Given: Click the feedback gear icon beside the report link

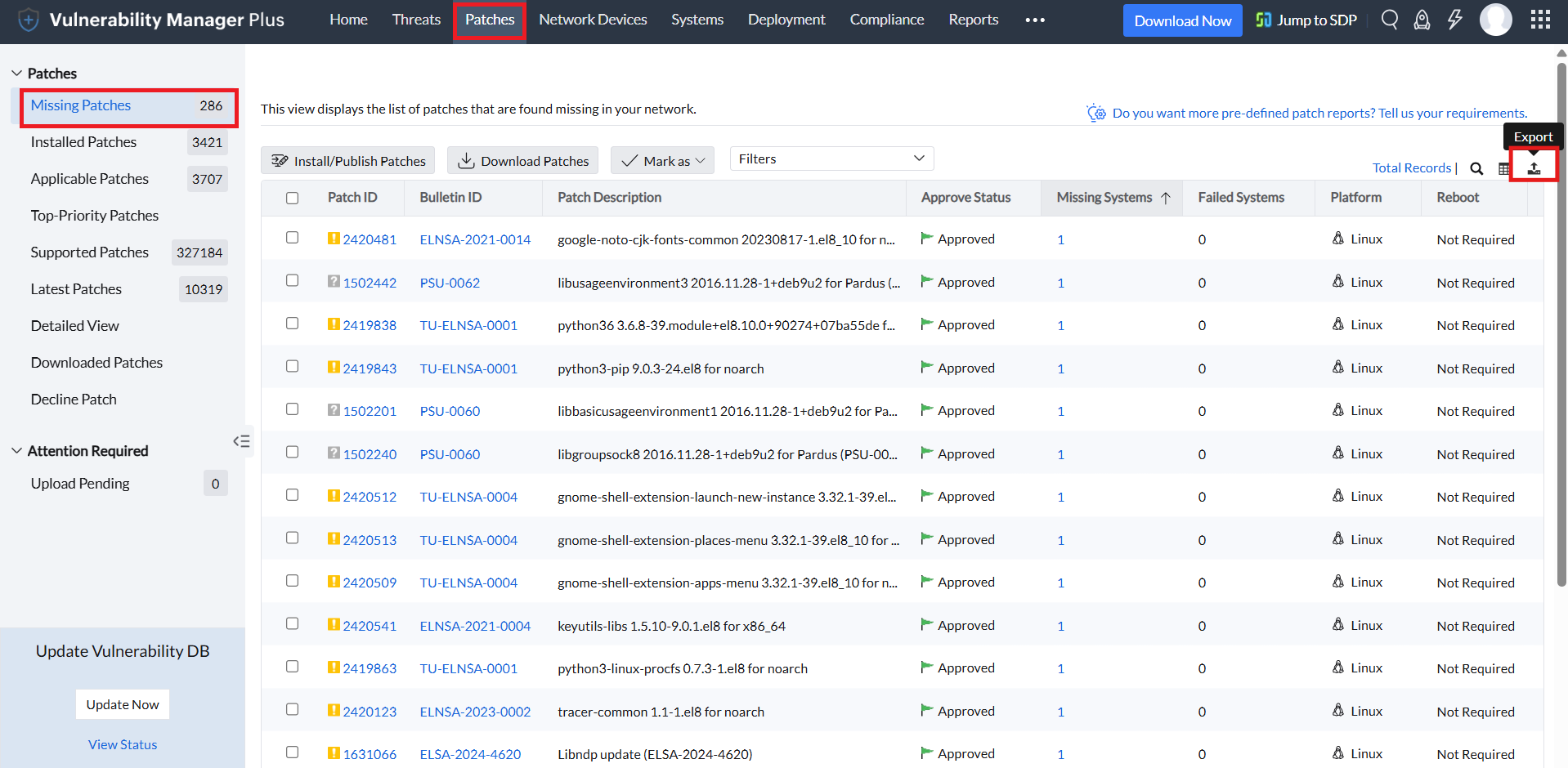Looking at the screenshot, I should click(1096, 113).
